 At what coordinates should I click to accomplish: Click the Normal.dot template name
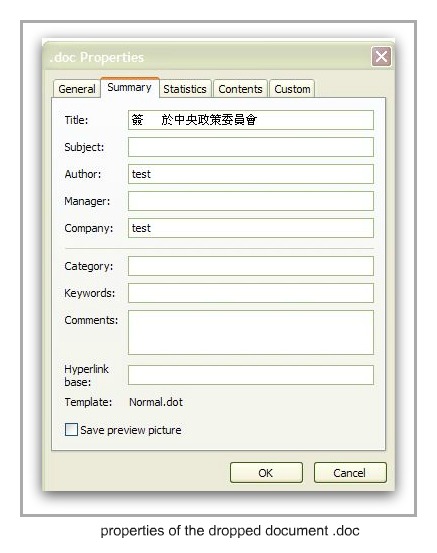point(156,402)
